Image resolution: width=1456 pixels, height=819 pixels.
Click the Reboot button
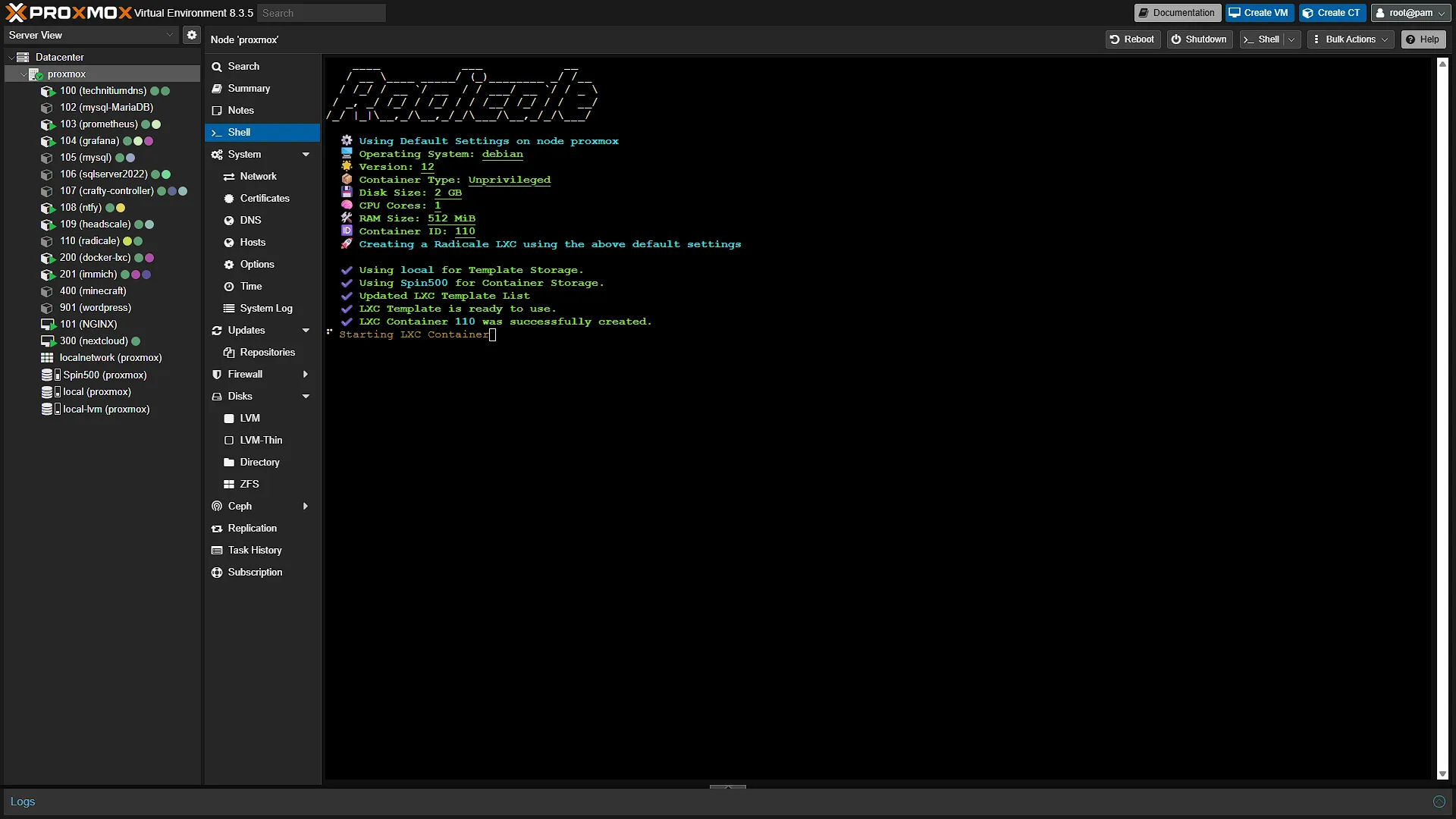point(1133,39)
